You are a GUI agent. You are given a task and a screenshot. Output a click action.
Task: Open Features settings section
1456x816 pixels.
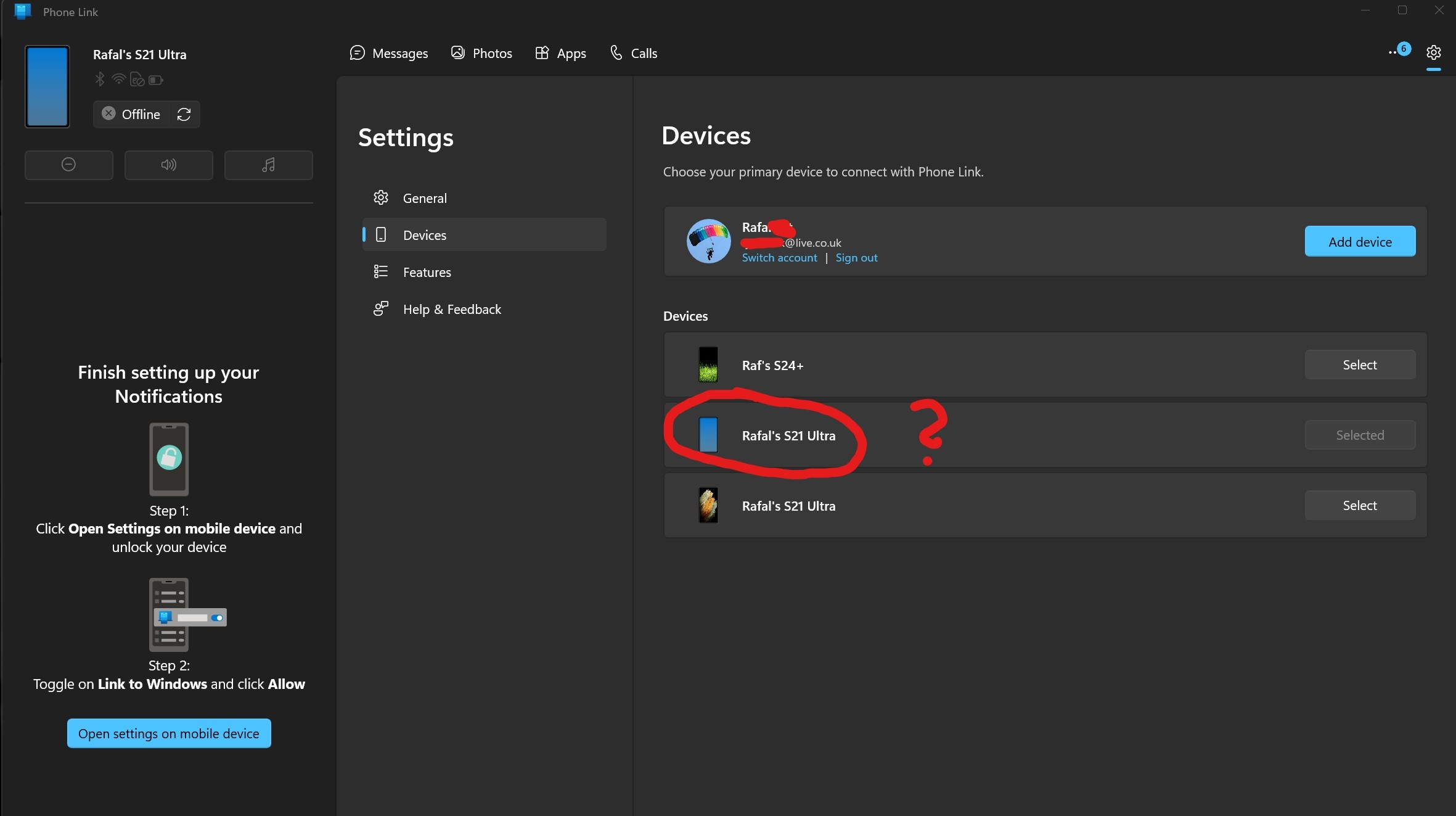click(427, 272)
